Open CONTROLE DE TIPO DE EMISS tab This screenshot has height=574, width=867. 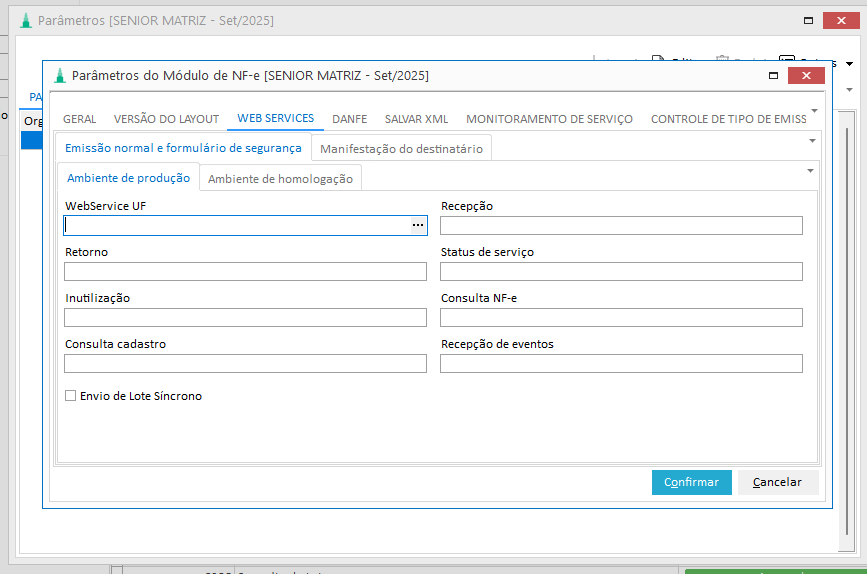(x=728, y=119)
